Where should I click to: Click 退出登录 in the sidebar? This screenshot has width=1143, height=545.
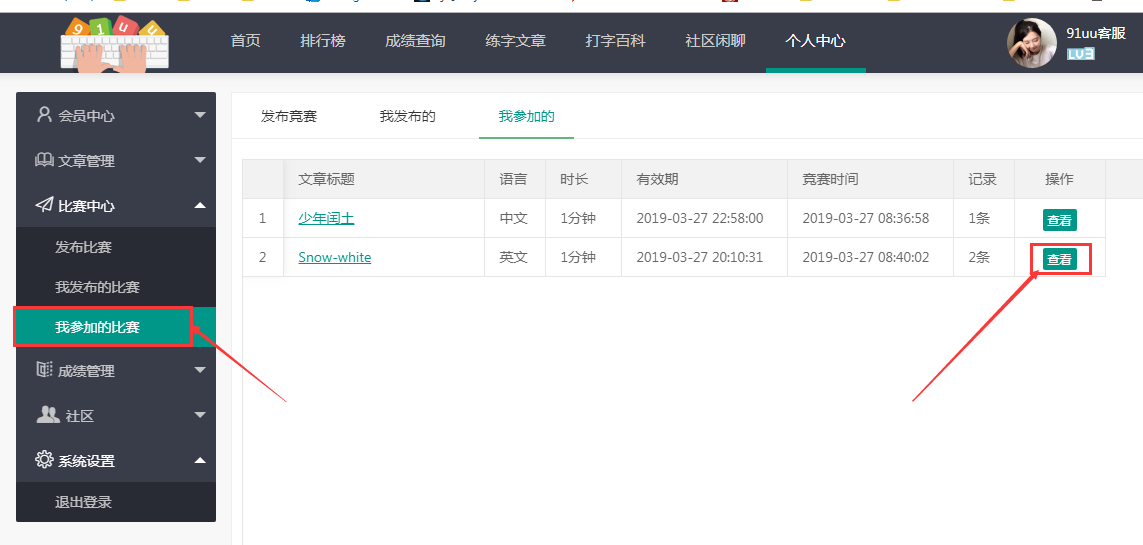tap(116, 502)
